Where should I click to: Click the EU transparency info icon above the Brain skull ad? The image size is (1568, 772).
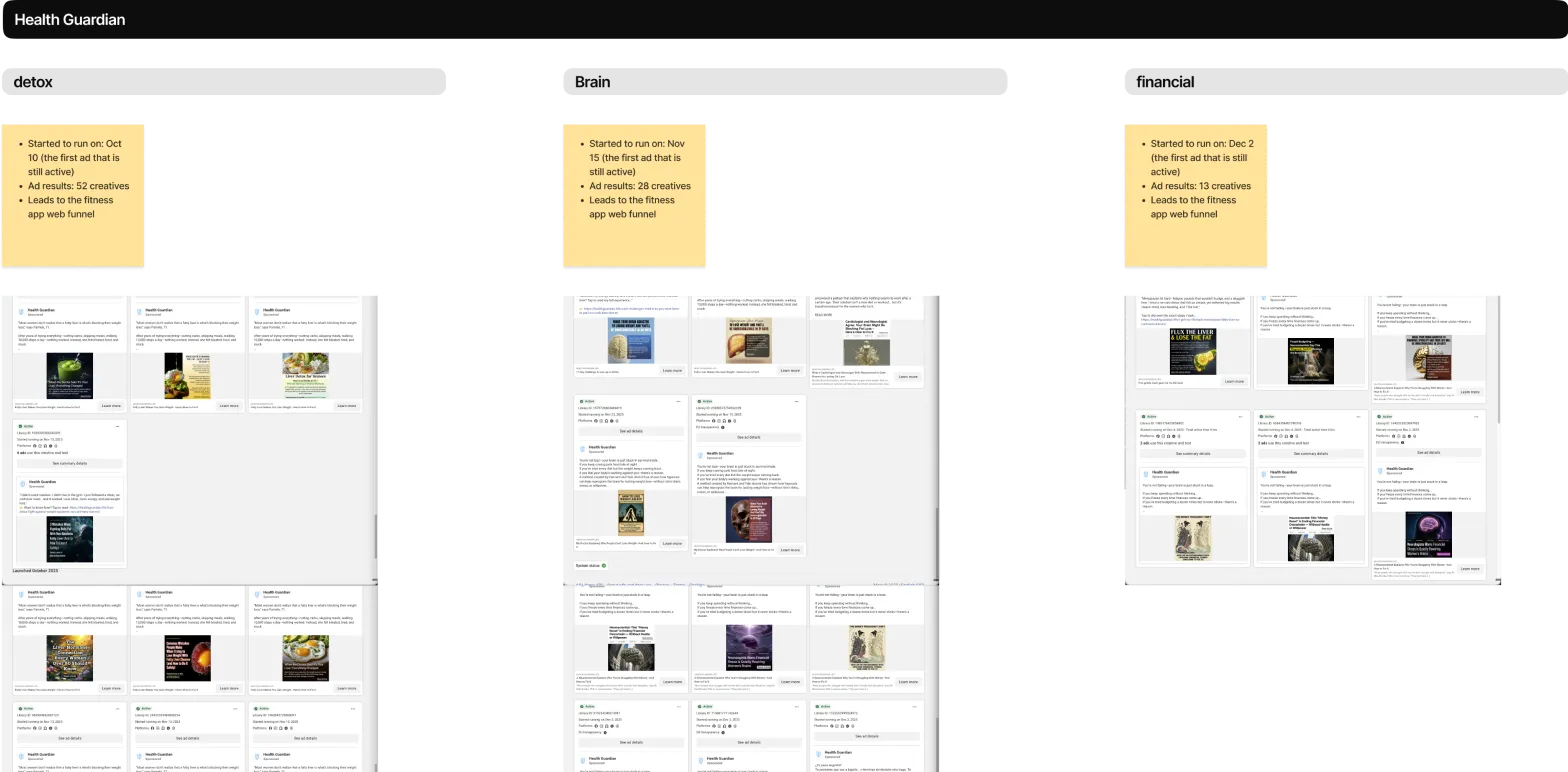(x=722, y=427)
